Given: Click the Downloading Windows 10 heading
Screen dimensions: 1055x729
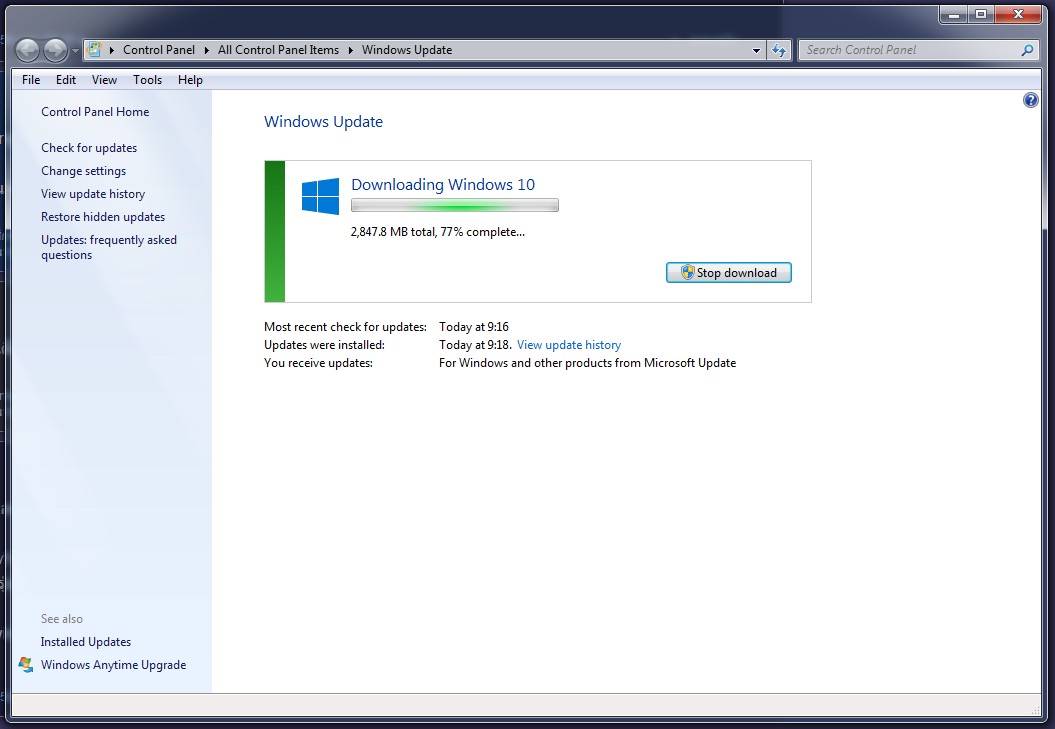Looking at the screenshot, I should (x=443, y=184).
